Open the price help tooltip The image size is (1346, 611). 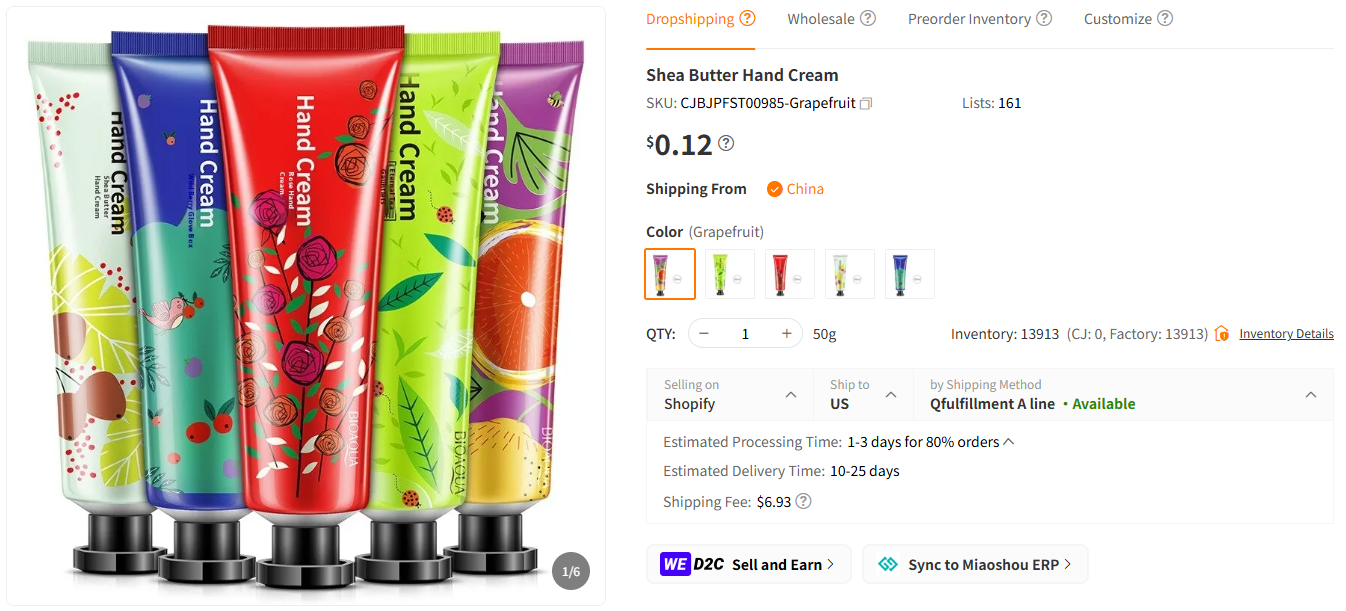point(726,143)
